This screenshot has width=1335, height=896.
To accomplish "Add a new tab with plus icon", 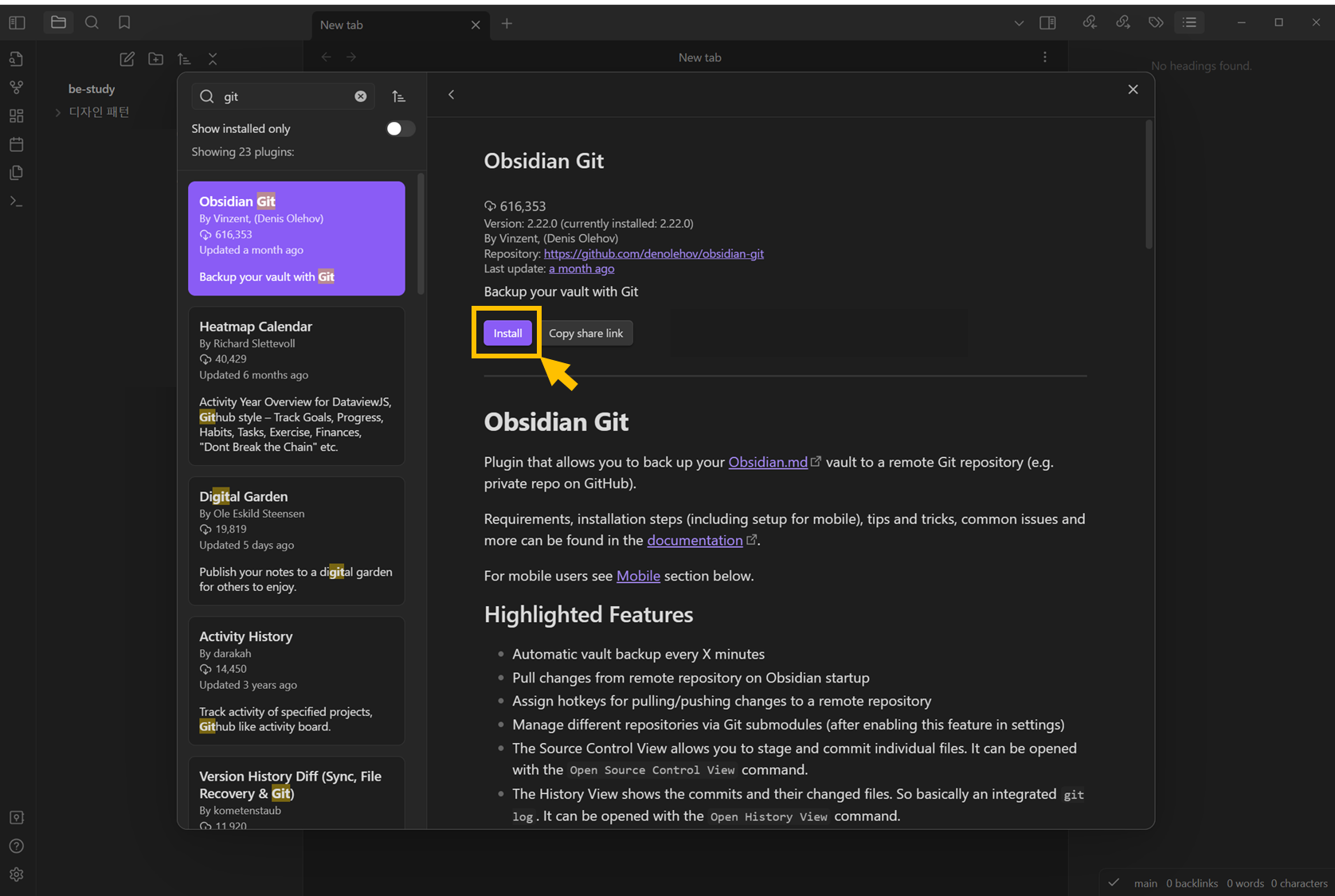I will [507, 24].
